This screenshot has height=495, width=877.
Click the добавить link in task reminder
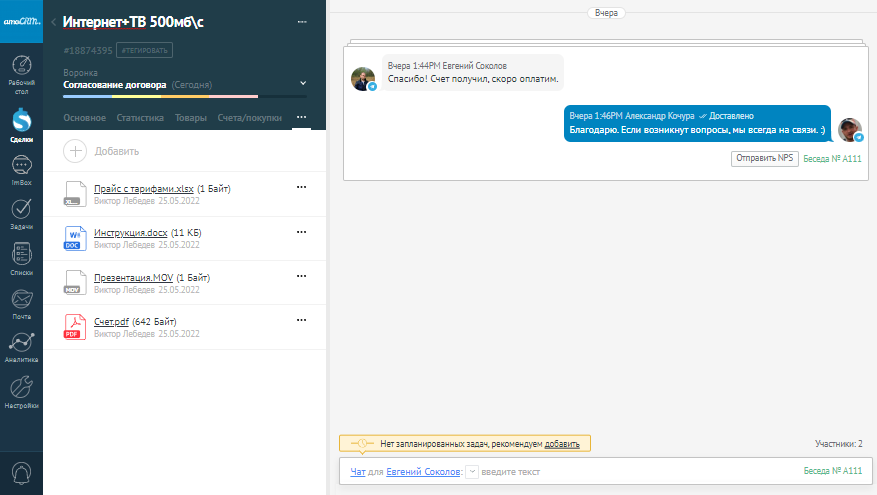point(561,443)
